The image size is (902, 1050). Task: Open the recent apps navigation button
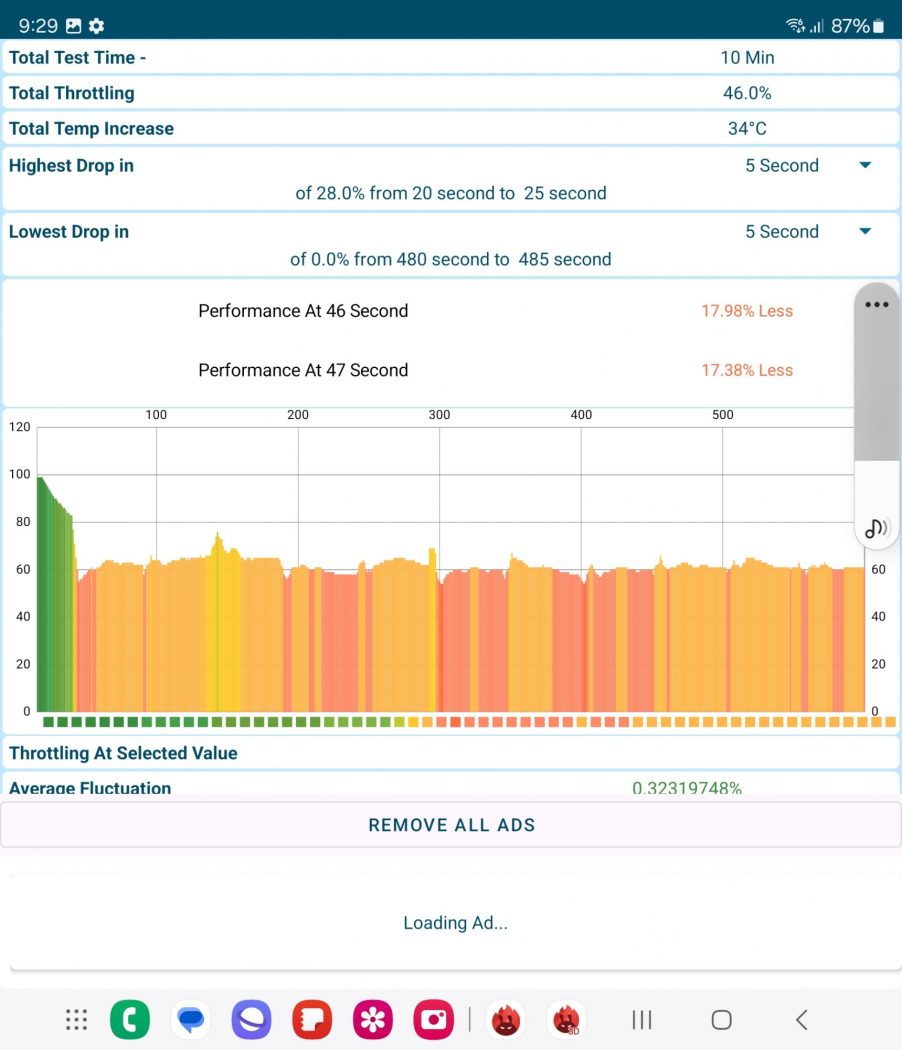[x=642, y=1020]
